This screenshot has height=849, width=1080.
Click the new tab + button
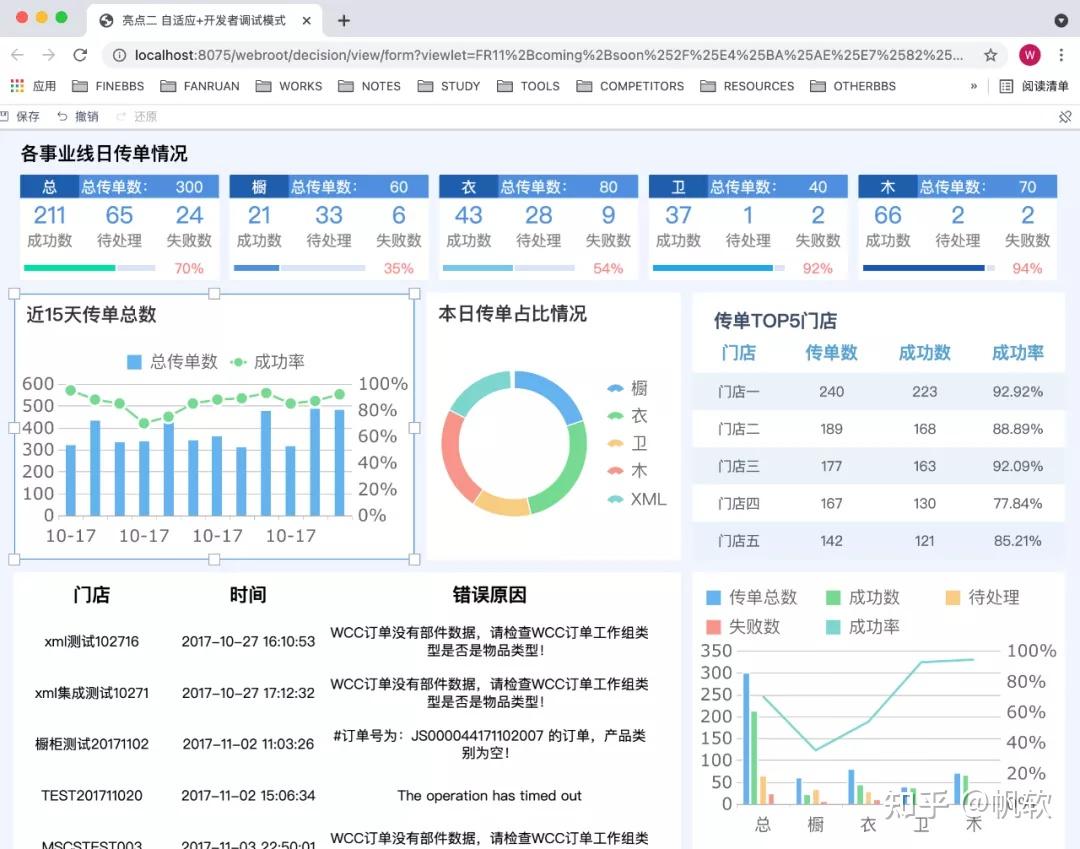[x=344, y=19]
